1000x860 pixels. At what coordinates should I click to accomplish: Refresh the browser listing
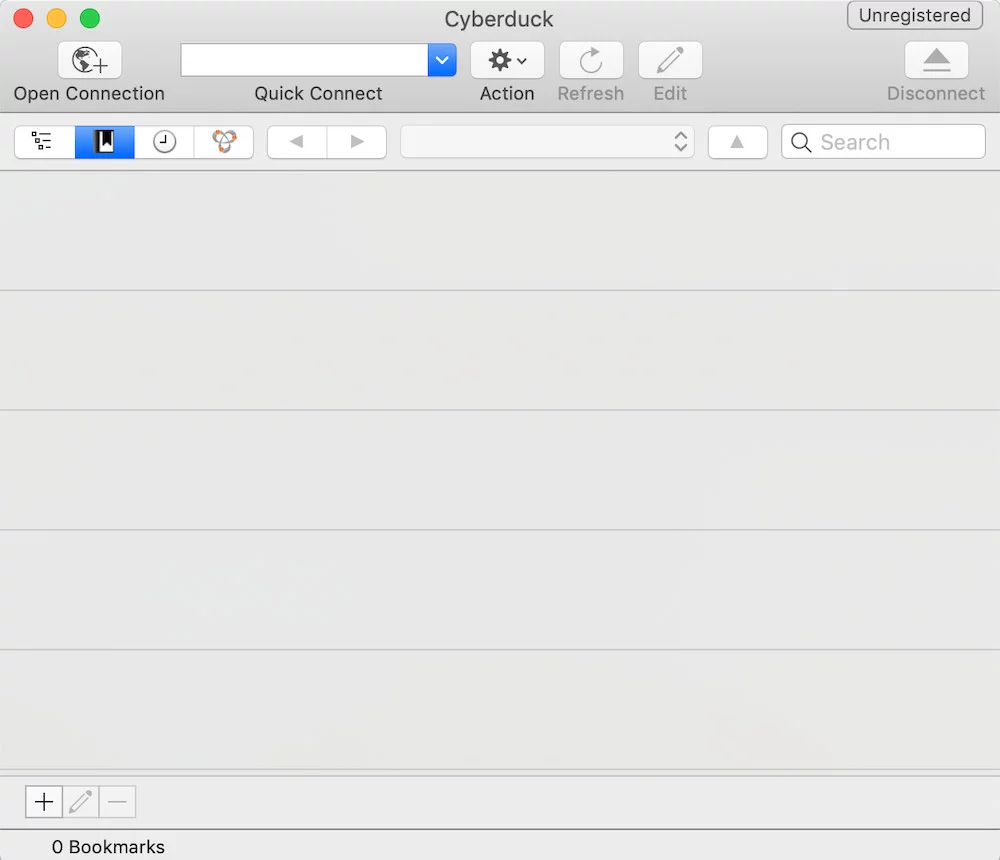[x=591, y=60]
